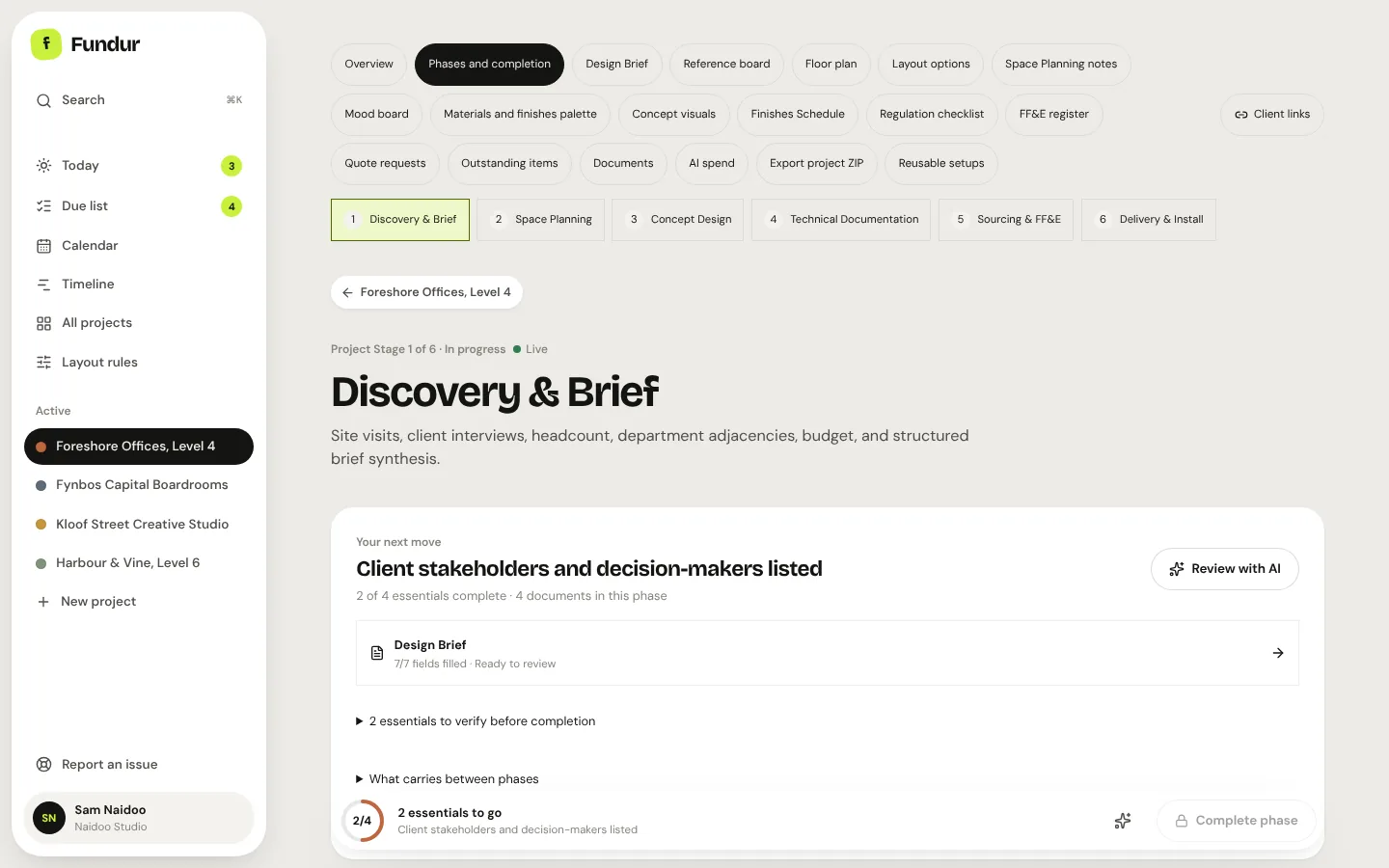Screen dimensions: 1389x868
Task: Open Fynbos Capital Boardrooms project
Action: [x=139, y=485]
